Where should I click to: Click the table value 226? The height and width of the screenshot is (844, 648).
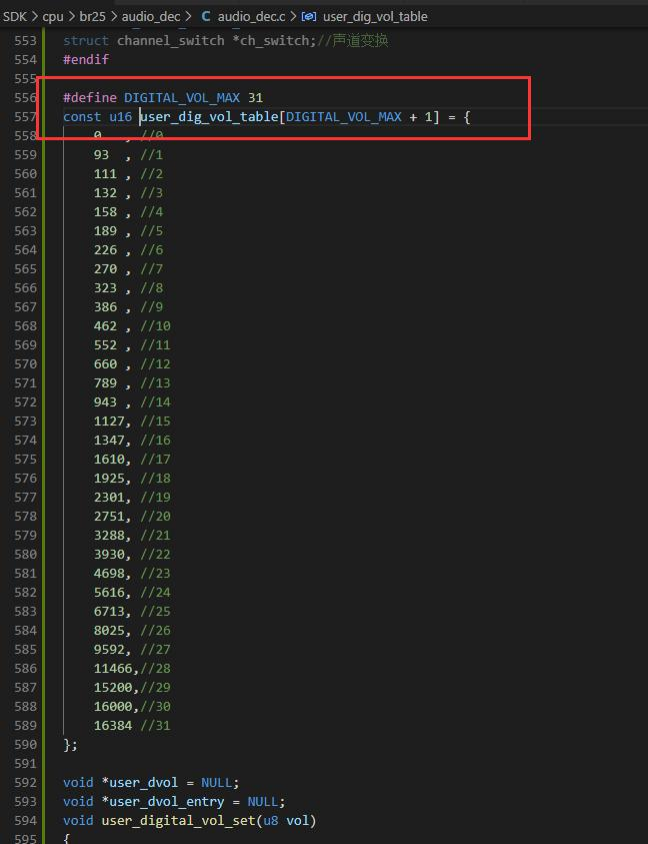tap(105, 250)
